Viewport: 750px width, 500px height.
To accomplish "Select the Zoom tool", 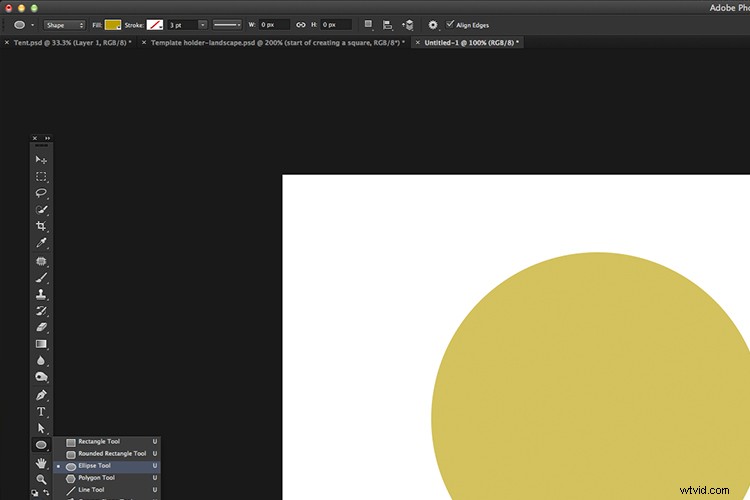I will click(41, 479).
